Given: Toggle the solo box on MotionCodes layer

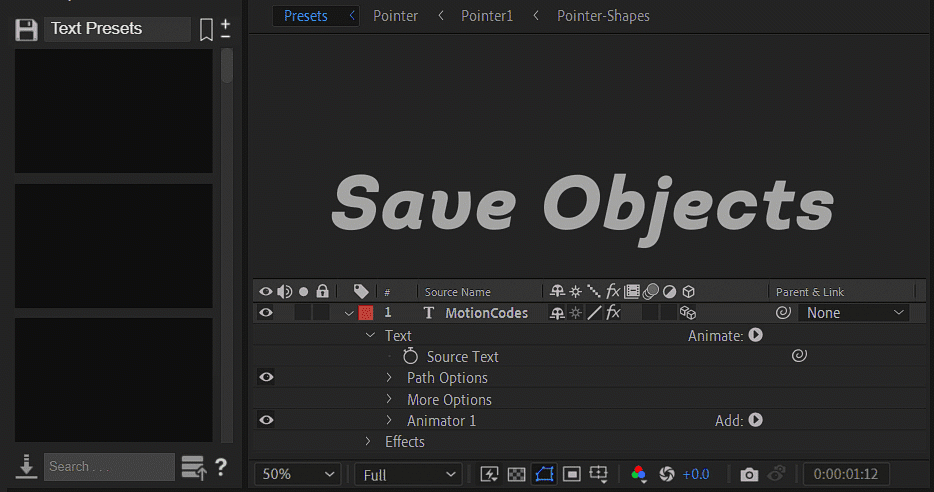Looking at the screenshot, I should [303, 313].
